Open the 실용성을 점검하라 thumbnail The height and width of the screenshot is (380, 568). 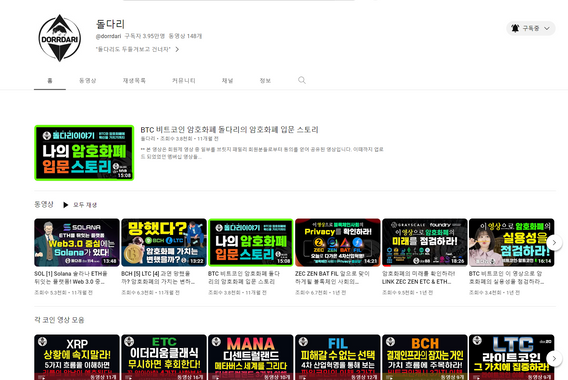[511, 242]
